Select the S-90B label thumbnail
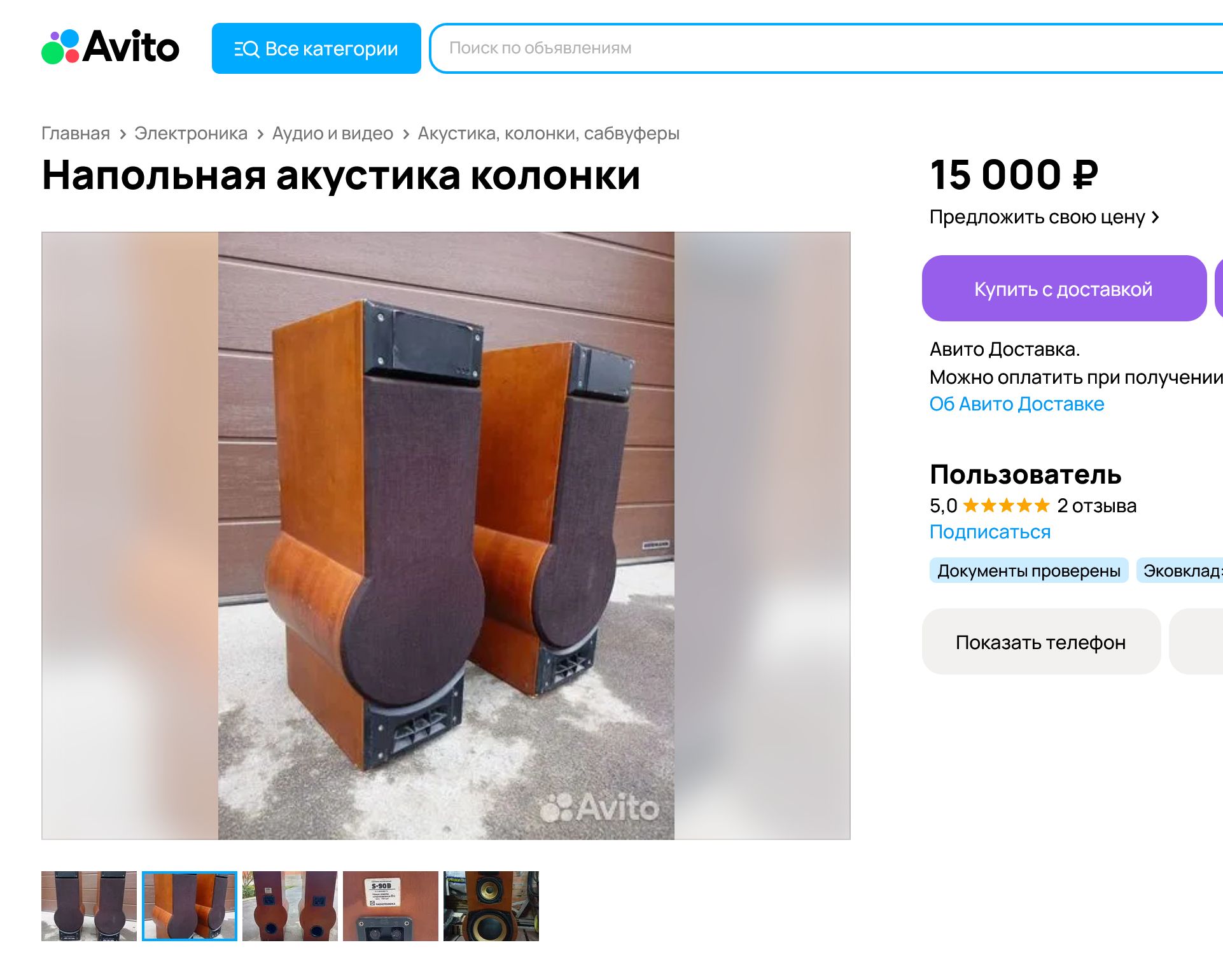The image size is (1223, 980). click(391, 906)
